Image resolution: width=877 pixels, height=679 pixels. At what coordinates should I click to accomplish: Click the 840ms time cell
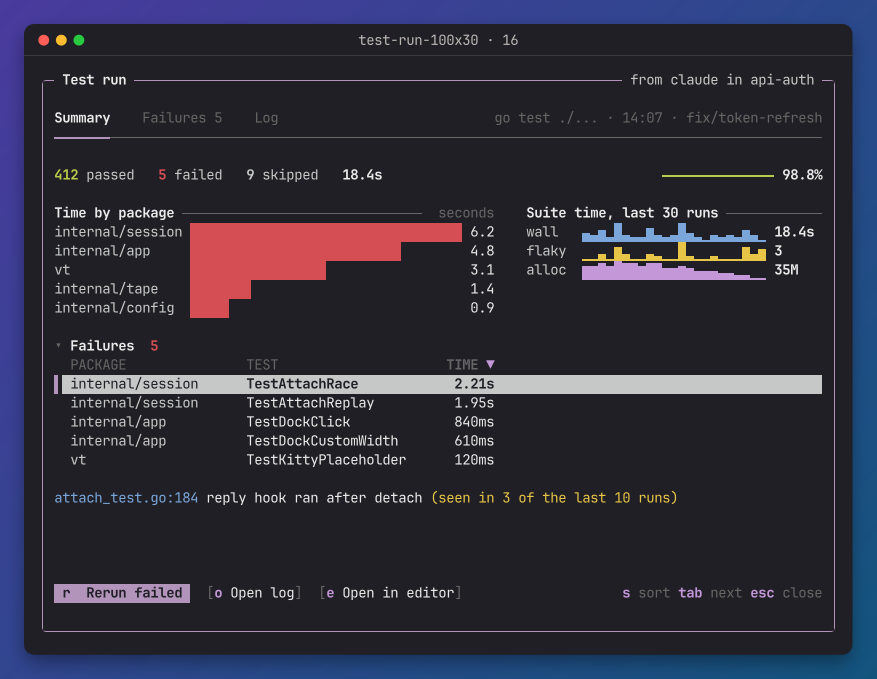pyautogui.click(x=474, y=422)
